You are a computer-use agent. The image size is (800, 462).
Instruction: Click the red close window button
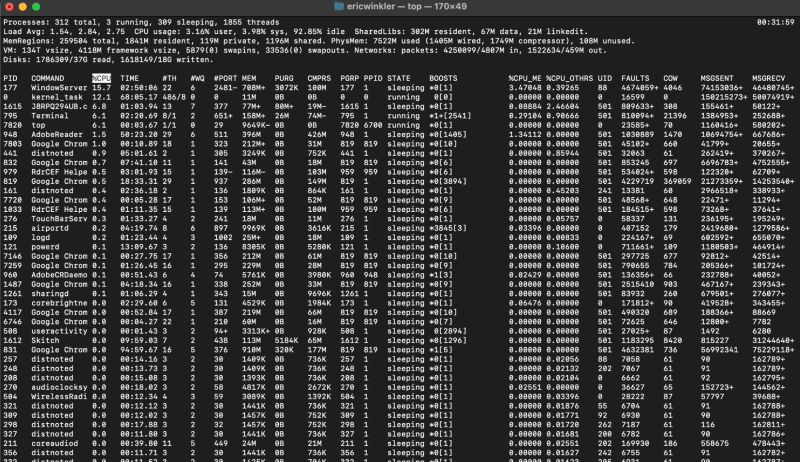click(9, 7)
